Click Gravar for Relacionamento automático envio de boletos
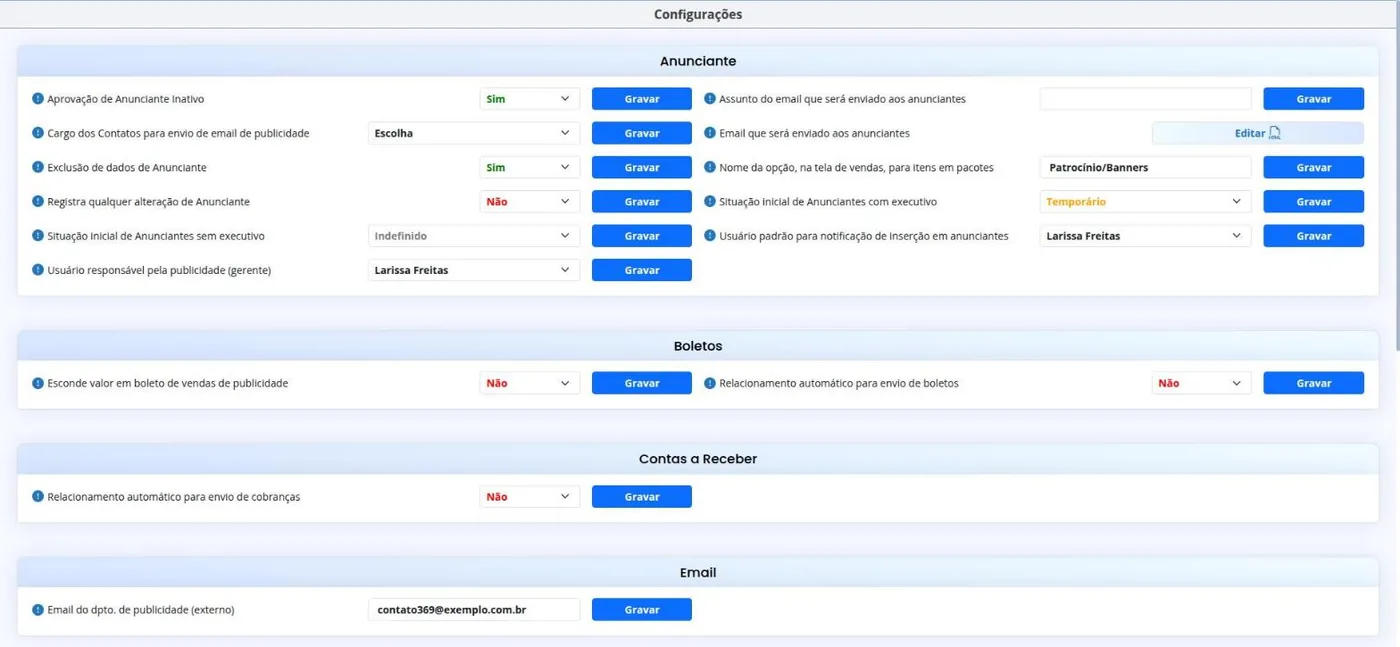 click(1314, 383)
